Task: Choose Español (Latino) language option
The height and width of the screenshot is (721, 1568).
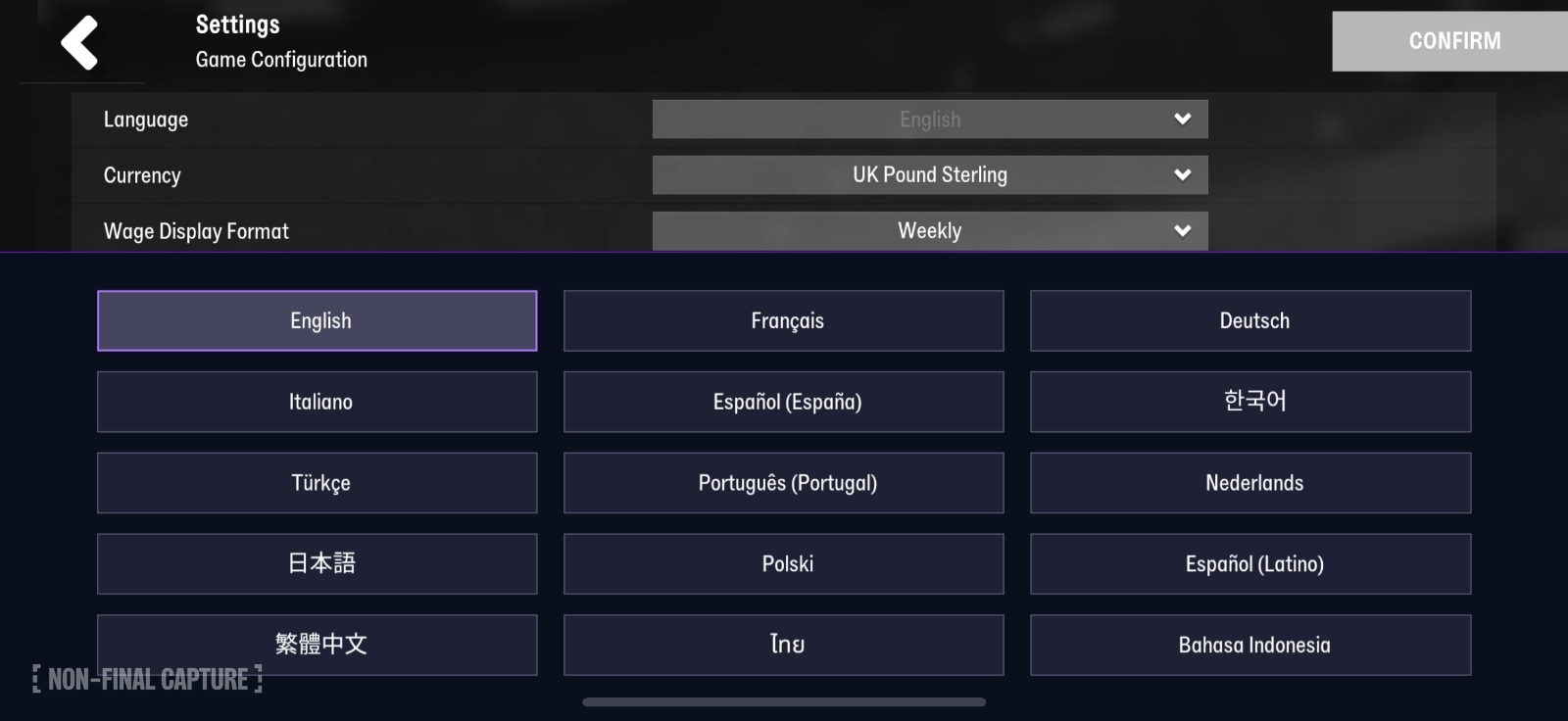Action: 1250,563
